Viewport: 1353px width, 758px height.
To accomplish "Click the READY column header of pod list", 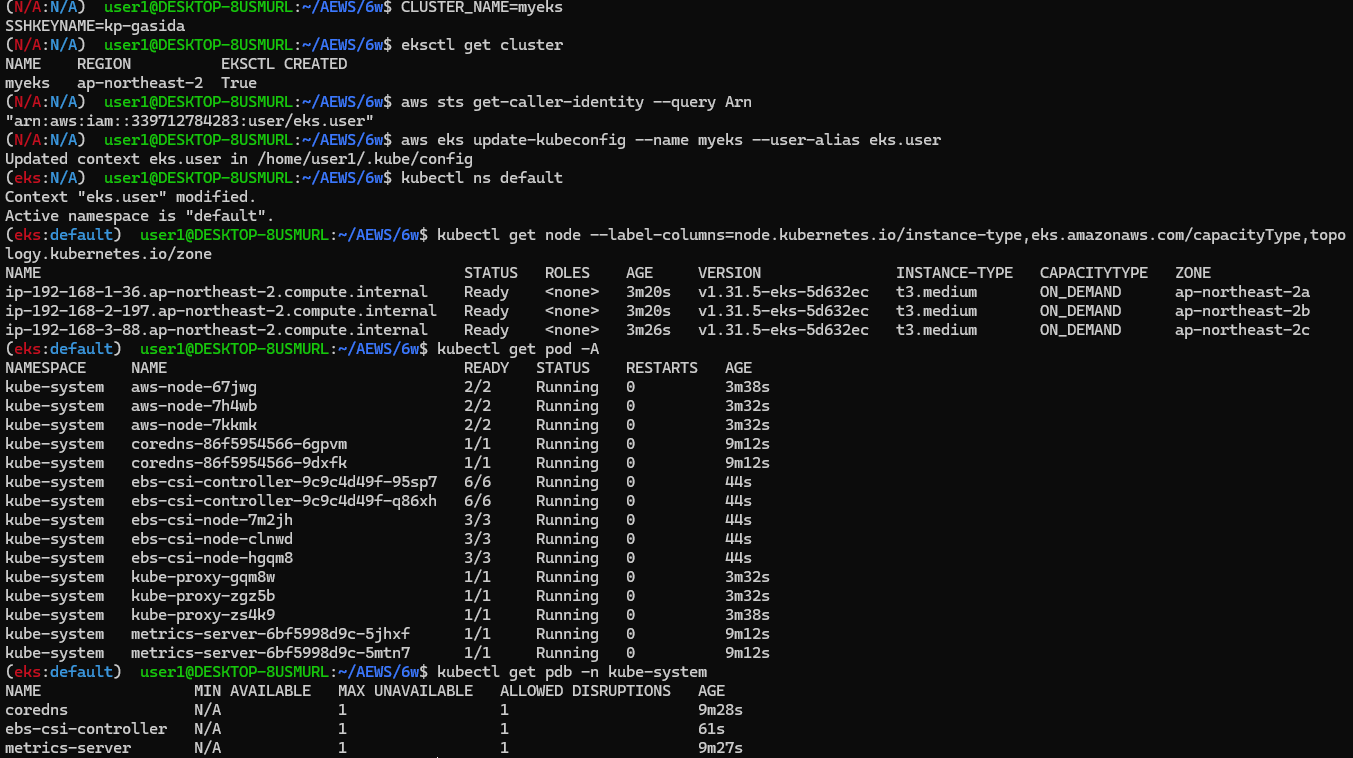I will [486, 368].
